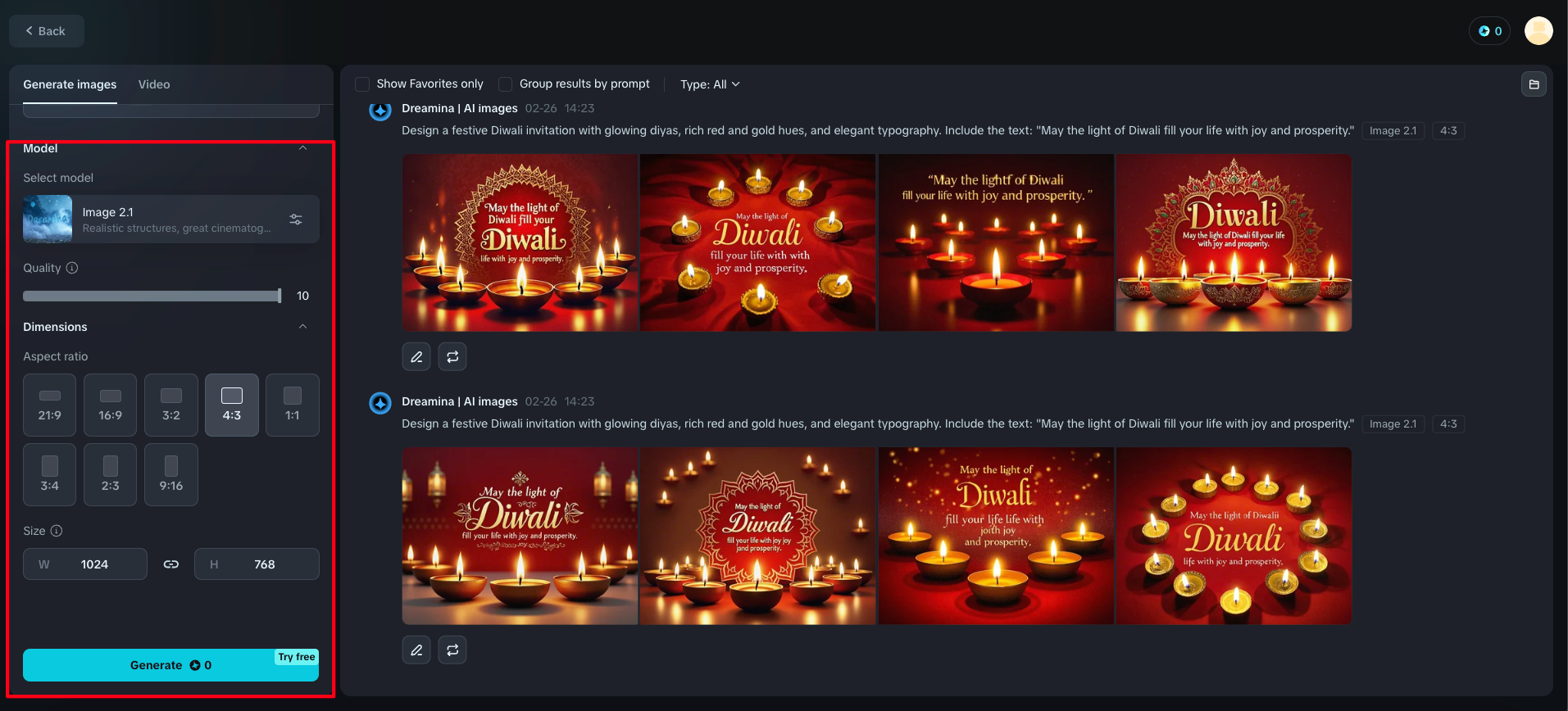The height and width of the screenshot is (711, 1568).
Task: Click the "Aspect ratio" label
Action: (x=56, y=356)
